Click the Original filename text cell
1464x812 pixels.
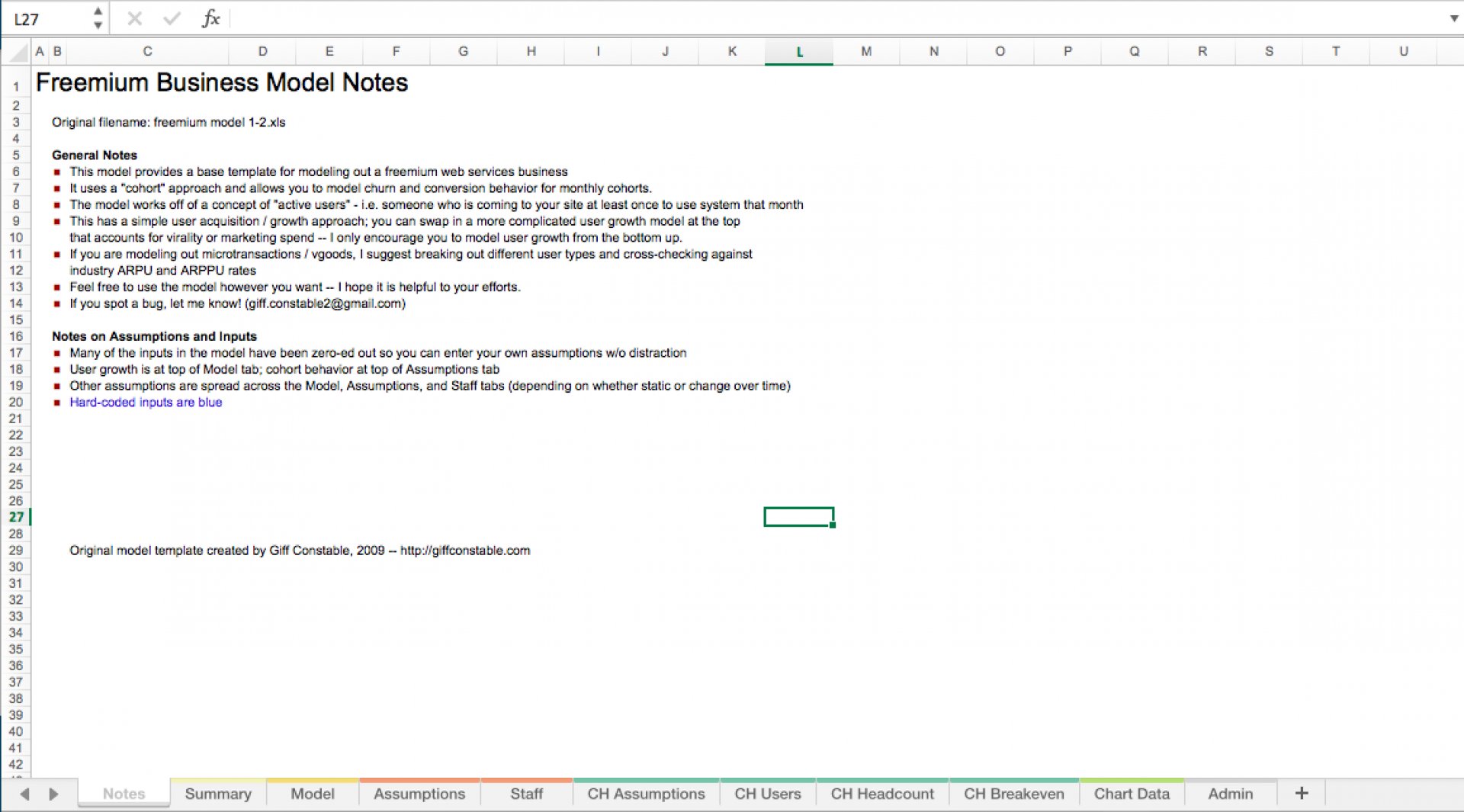(169, 122)
